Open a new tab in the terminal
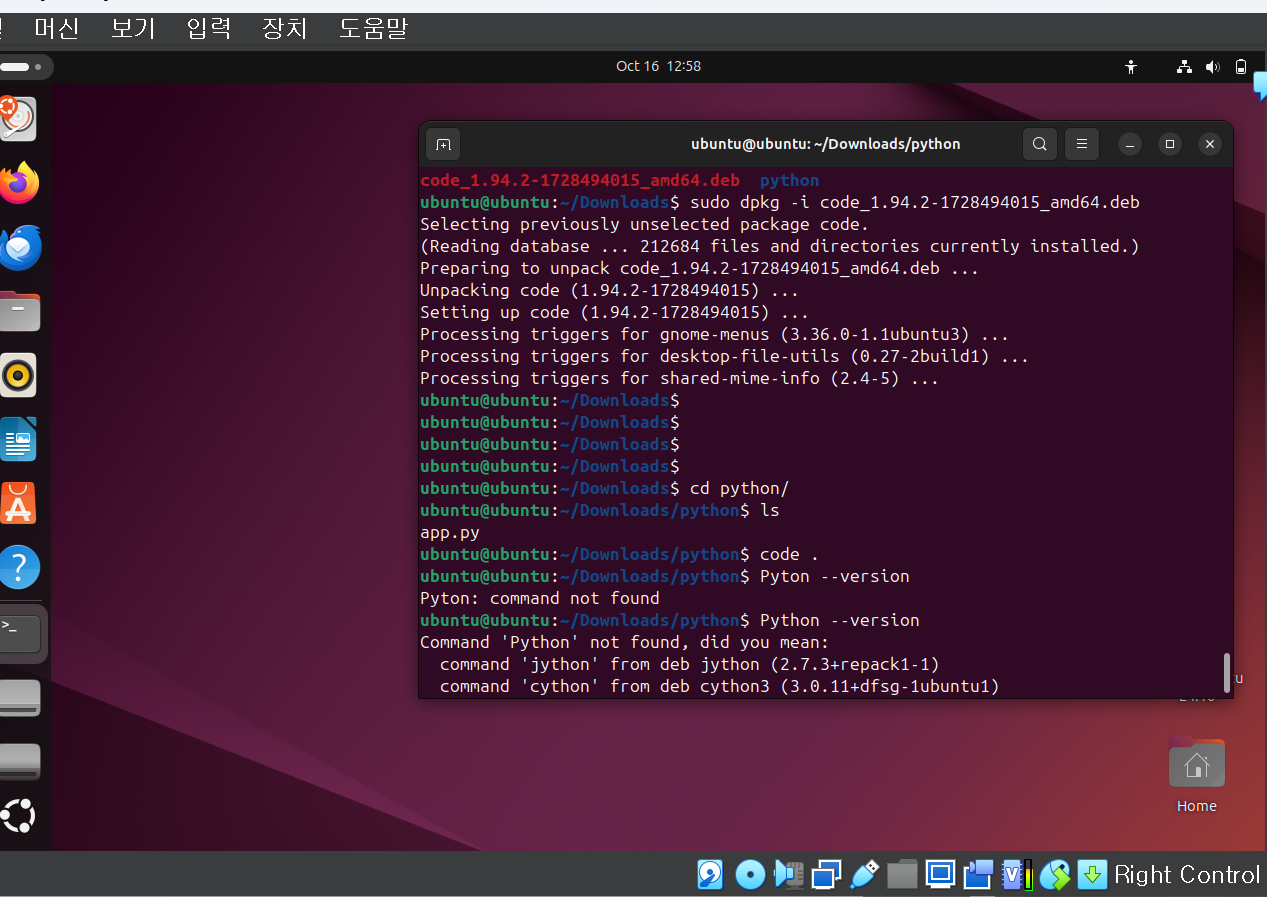Image resolution: width=1267 pixels, height=897 pixels. tap(443, 145)
